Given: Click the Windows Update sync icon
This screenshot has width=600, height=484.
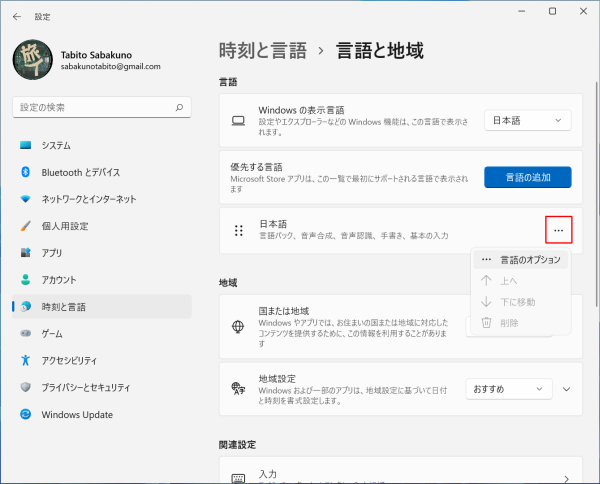Looking at the screenshot, I should click(x=26, y=414).
